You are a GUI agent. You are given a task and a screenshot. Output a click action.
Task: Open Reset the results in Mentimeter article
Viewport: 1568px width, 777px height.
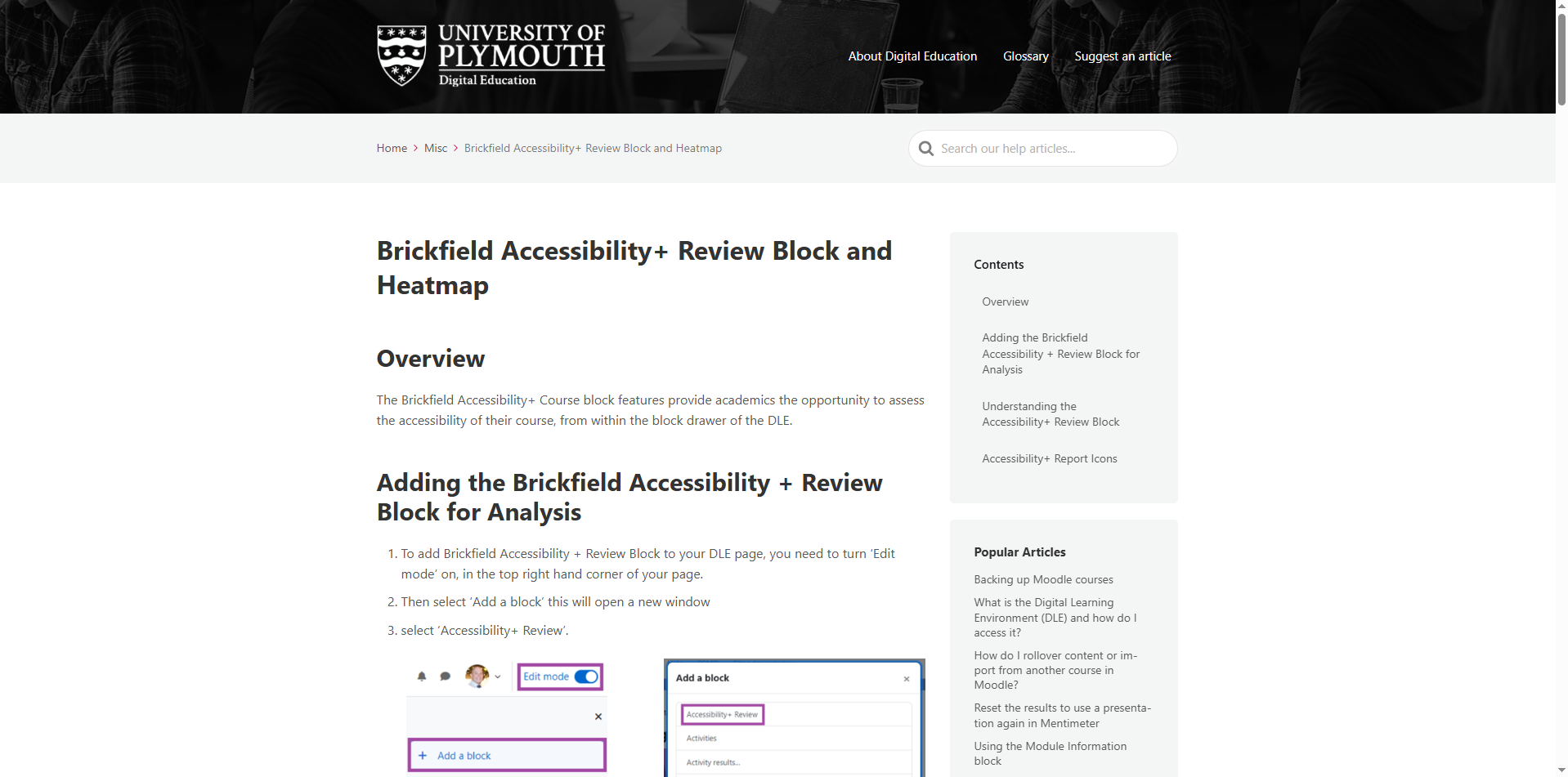tap(1062, 716)
